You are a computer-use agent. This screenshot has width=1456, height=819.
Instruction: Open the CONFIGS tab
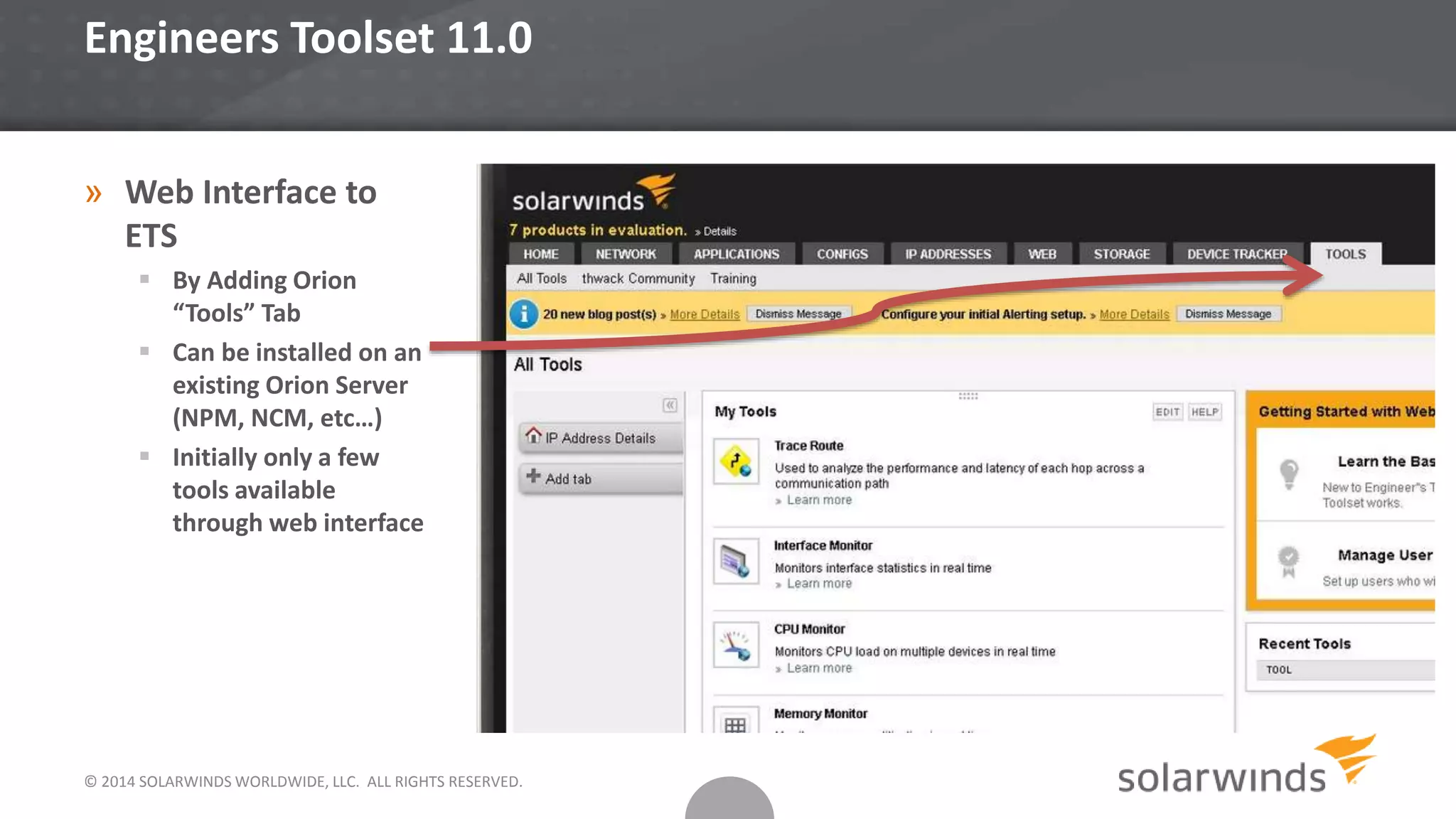point(842,254)
